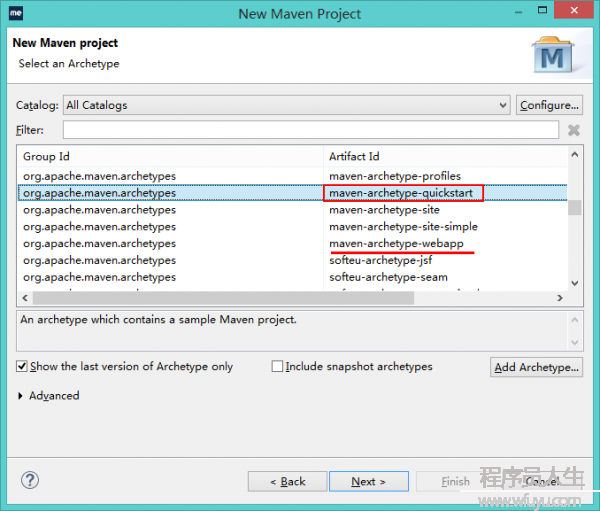The image size is (600, 511).
Task: Select the maven-archetype-site-simple row
Action: [x=293, y=227]
